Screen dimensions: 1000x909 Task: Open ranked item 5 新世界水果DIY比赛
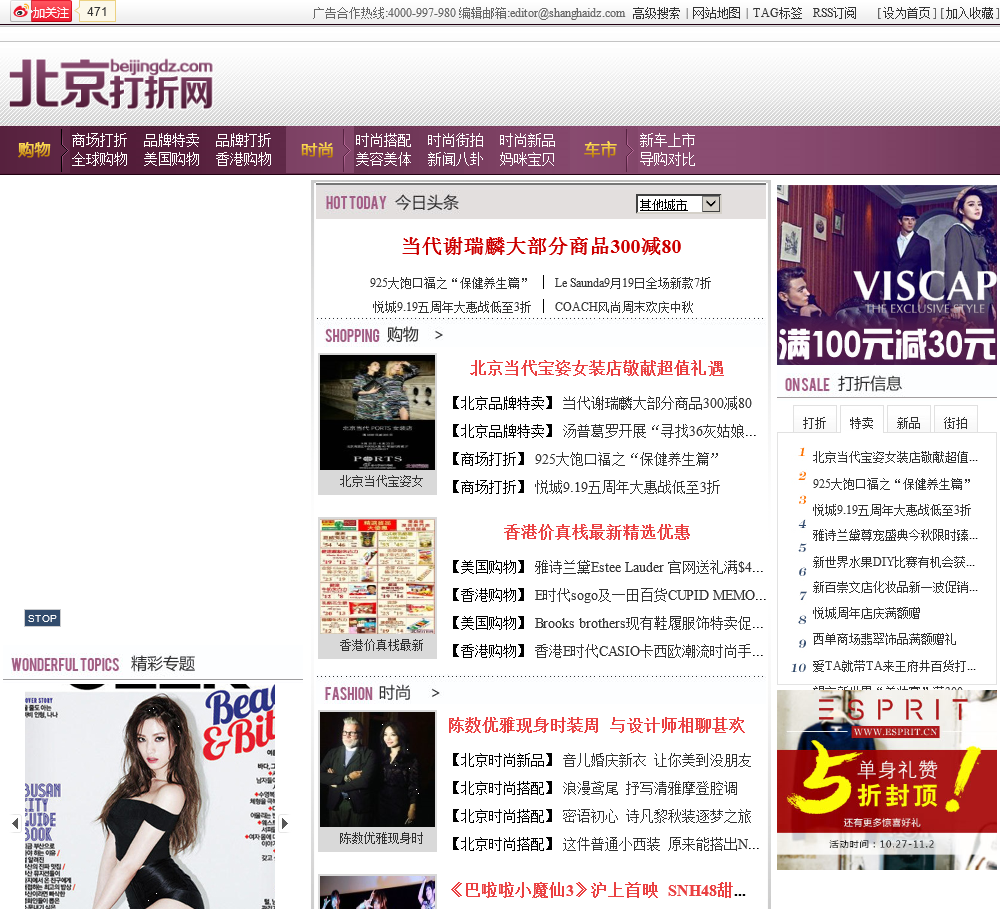tap(893, 562)
